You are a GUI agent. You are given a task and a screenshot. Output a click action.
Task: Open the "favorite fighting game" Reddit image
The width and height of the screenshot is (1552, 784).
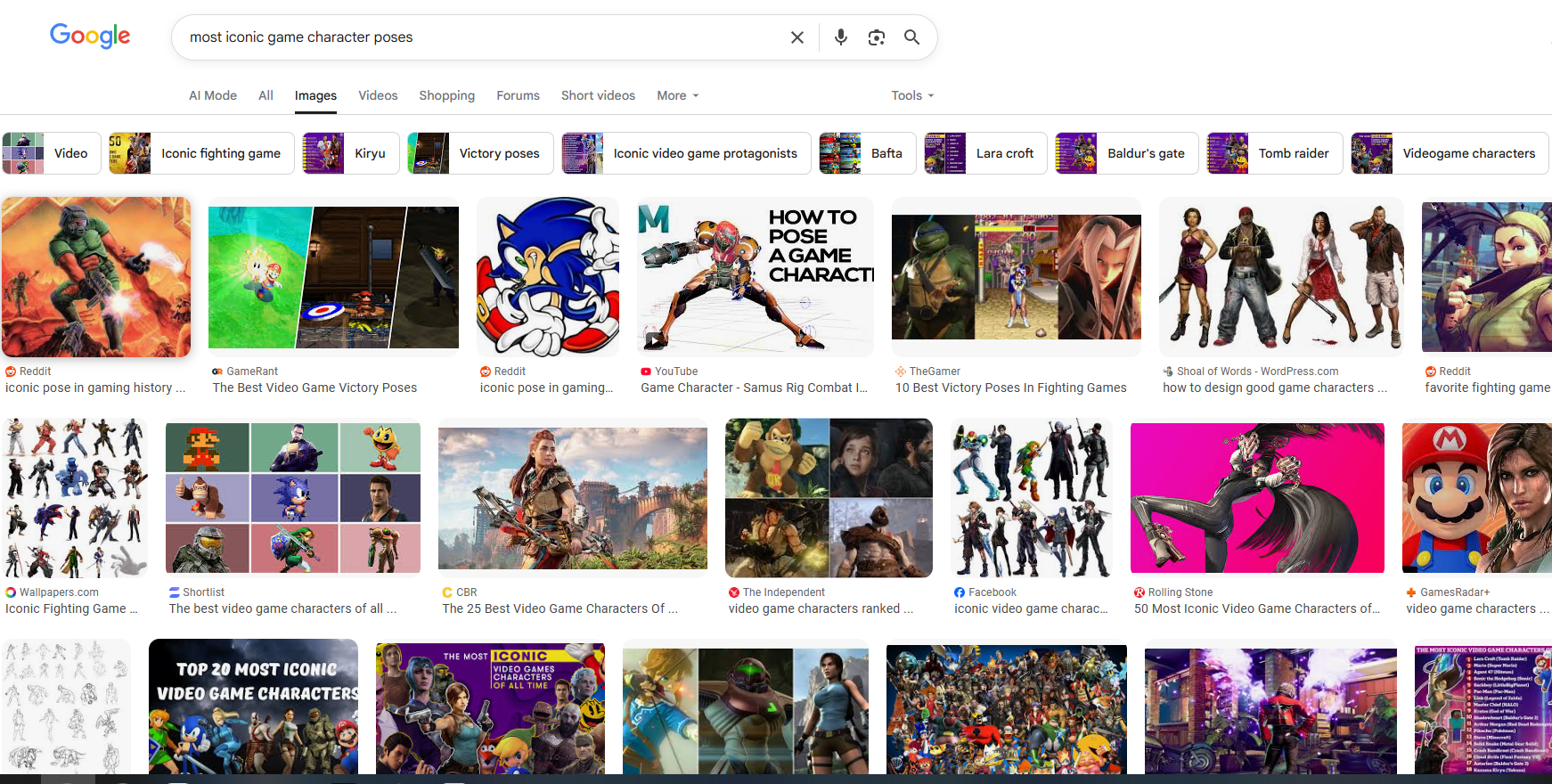coord(1487,277)
